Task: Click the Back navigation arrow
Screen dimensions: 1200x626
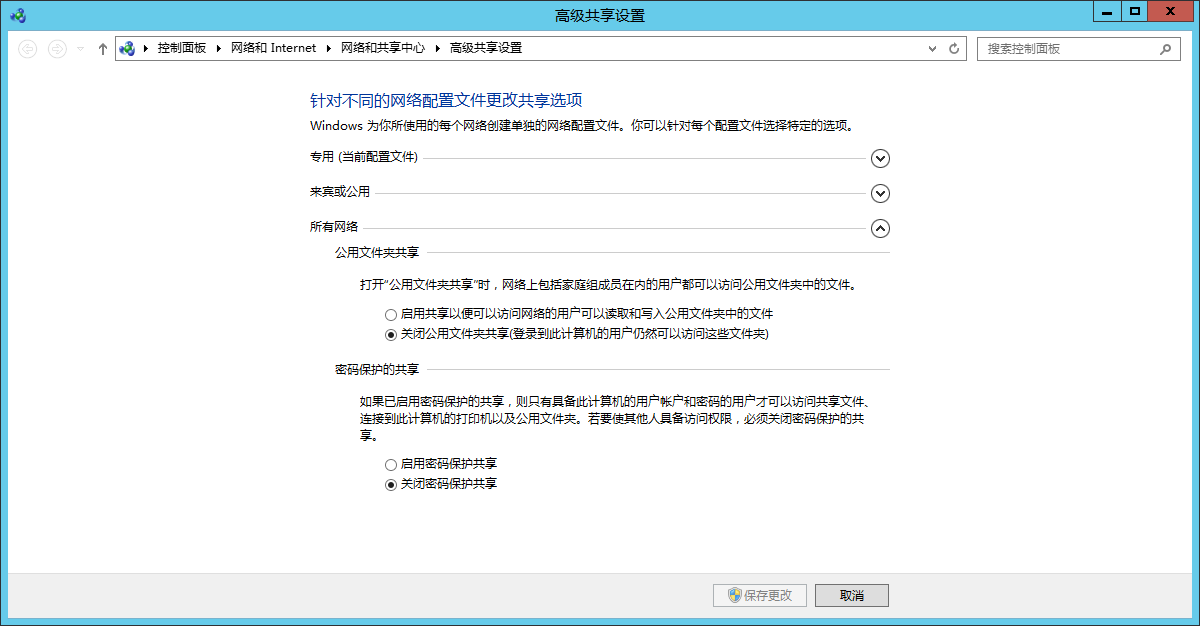Action: point(27,47)
